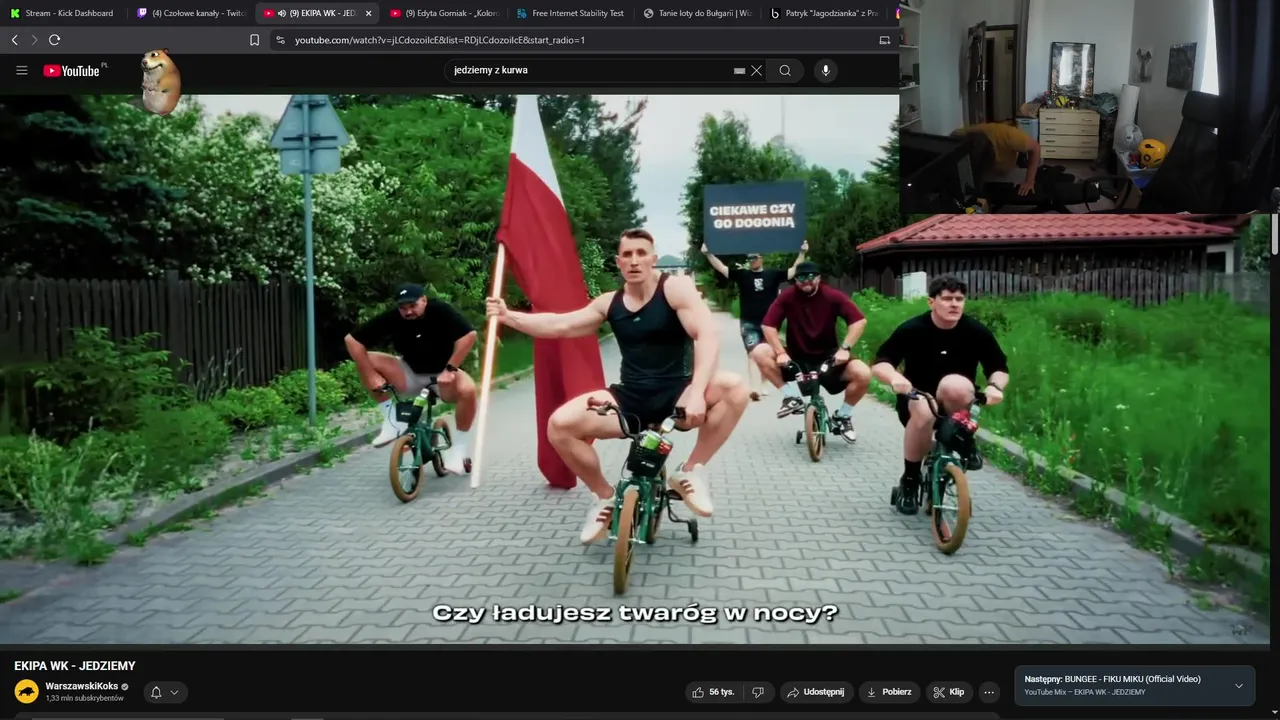1280x720 pixels.
Task: Click the 1,33 mln subskrybentów text
Action: click(x=84, y=698)
